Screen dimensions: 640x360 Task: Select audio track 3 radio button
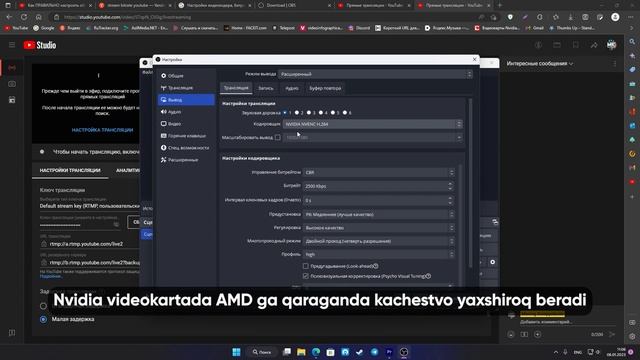309,113
